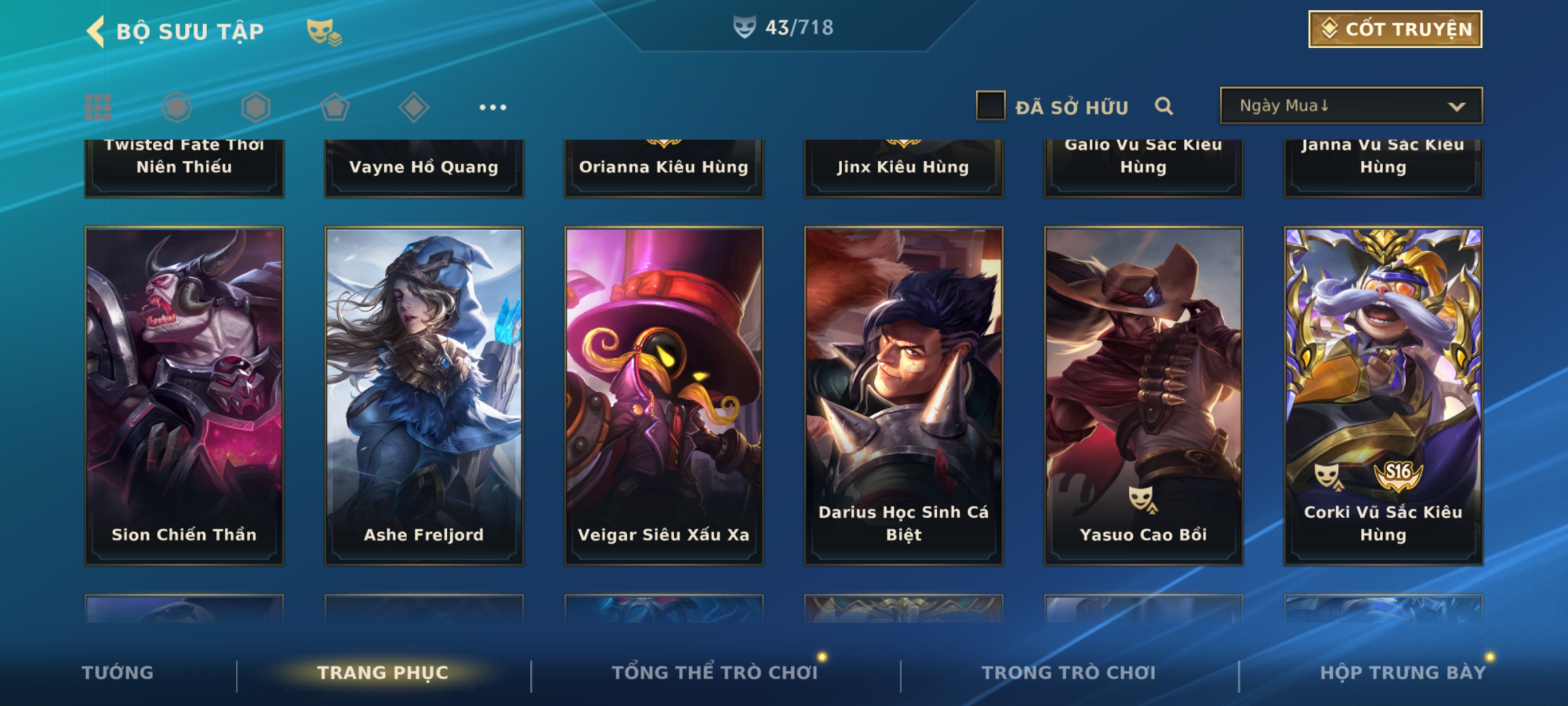Select the Sion Chiến Thần skin card
This screenshot has height=706, width=1568.
click(184, 396)
